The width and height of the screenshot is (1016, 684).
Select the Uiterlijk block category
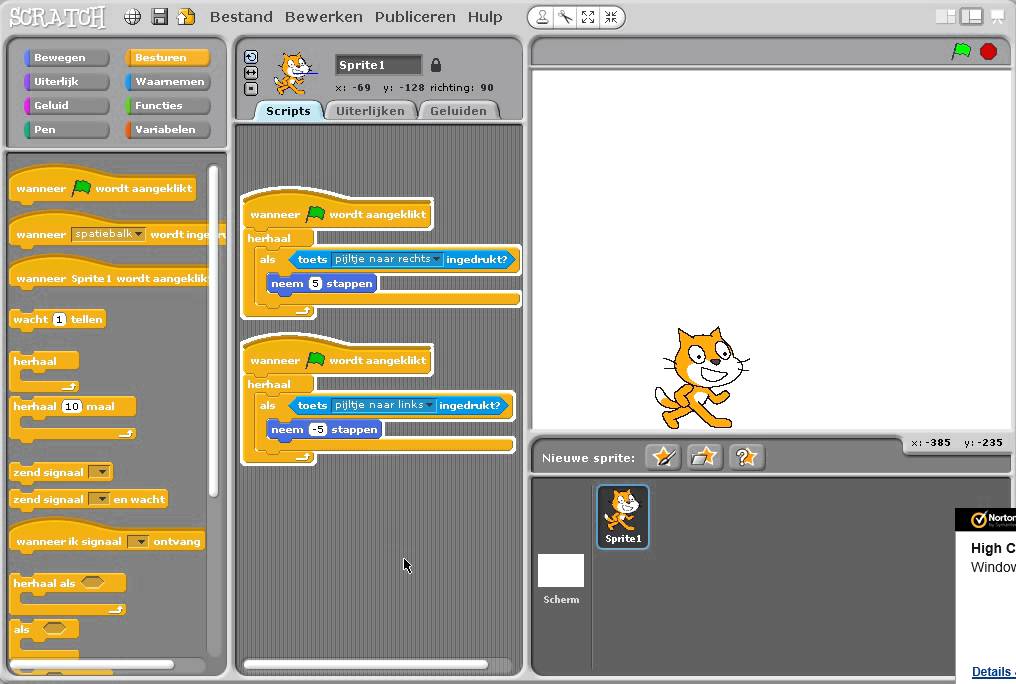pos(67,82)
